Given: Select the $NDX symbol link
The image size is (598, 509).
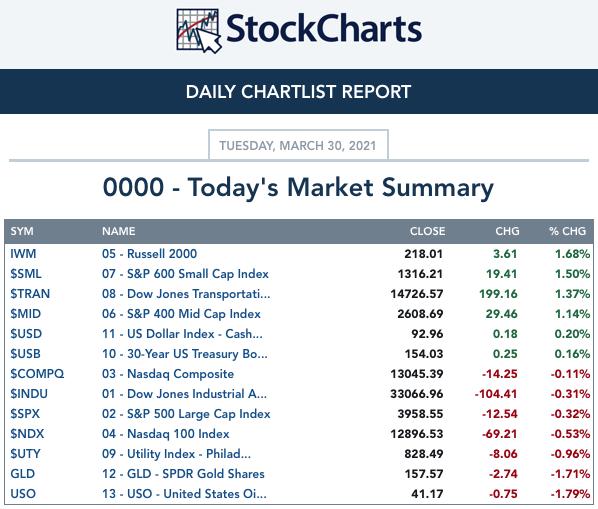Looking at the screenshot, I should 27,434.
